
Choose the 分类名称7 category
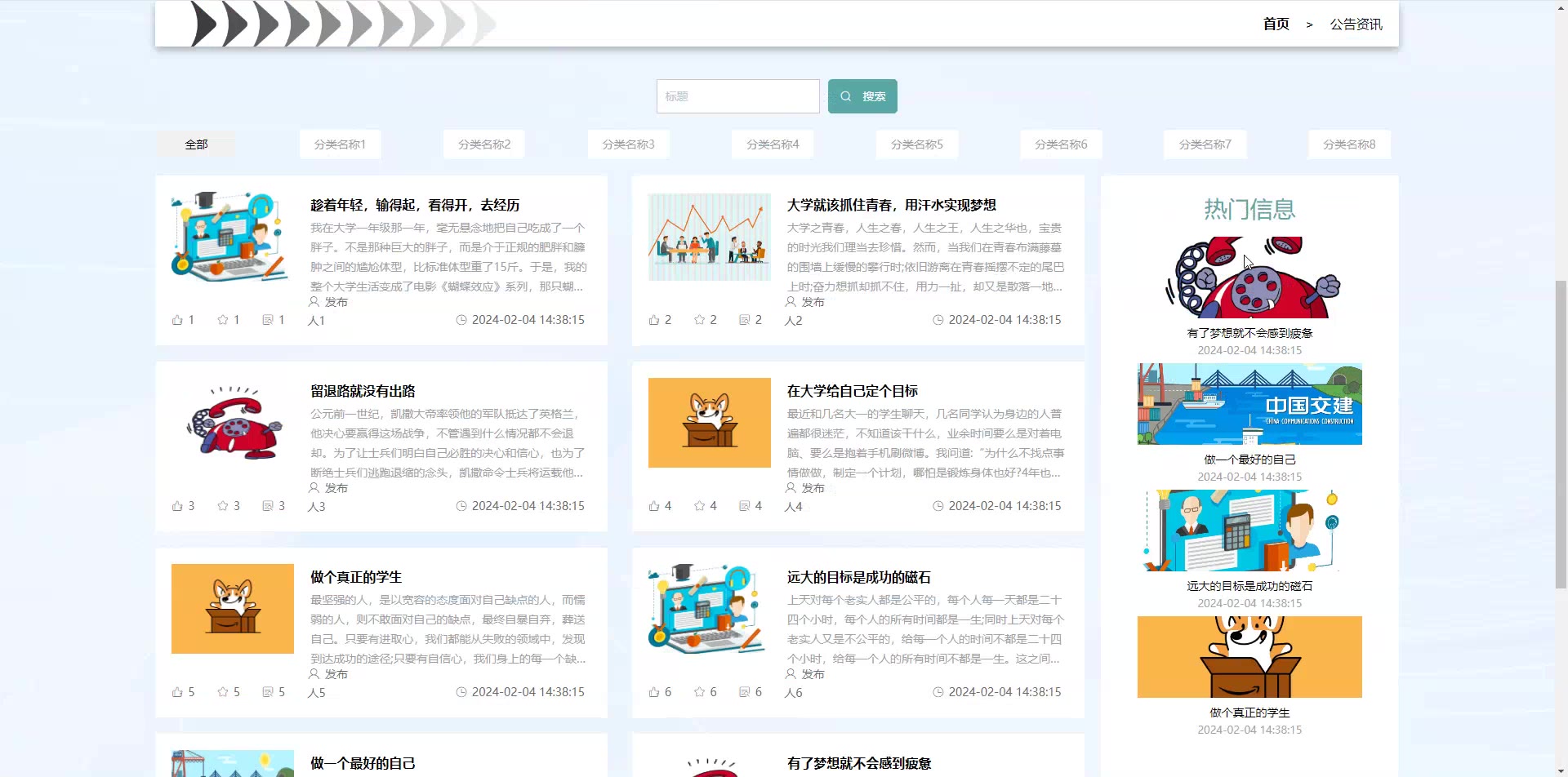[1205, 144]
